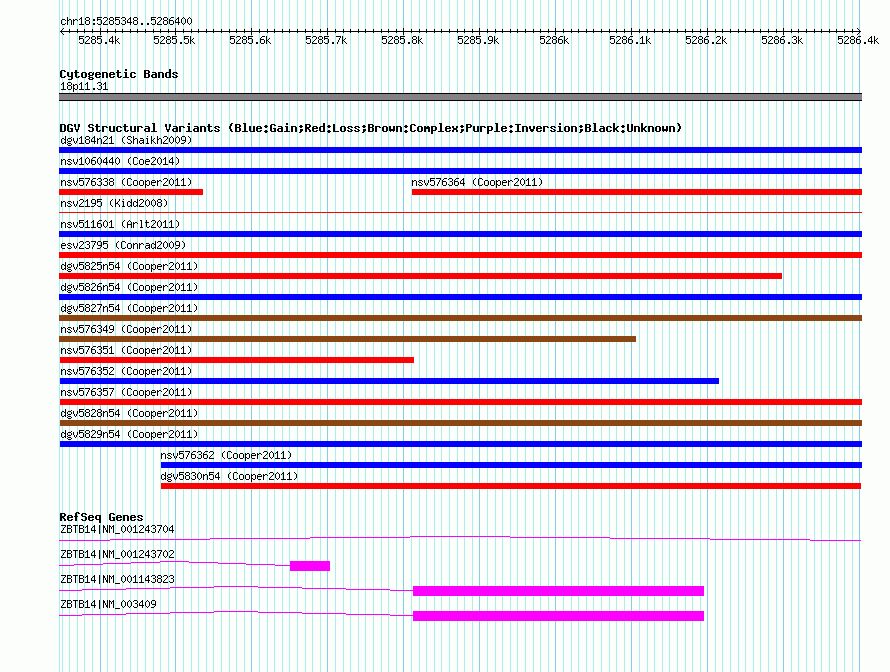Click the esv23795 (Conrad2009) label
The image size is (890, 672).
(x=123, y=245)
